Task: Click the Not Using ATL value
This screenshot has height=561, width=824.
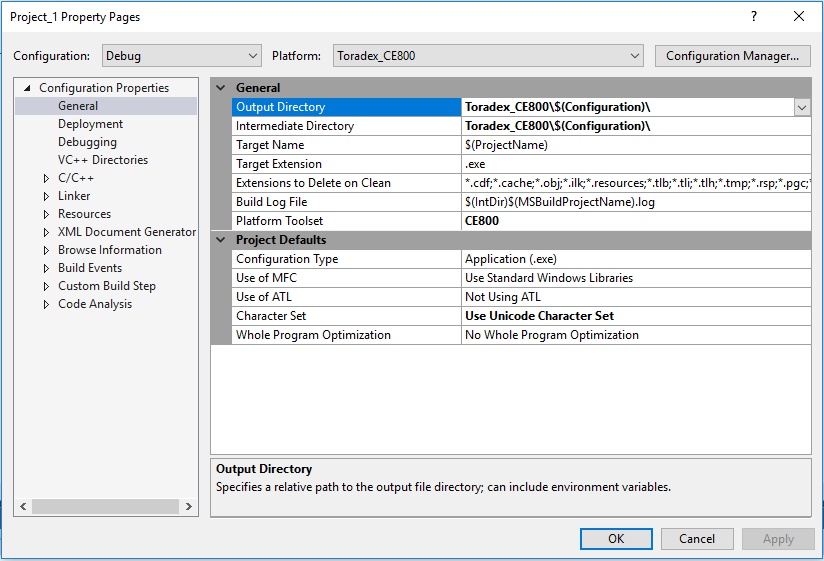Action: (502, 297)
